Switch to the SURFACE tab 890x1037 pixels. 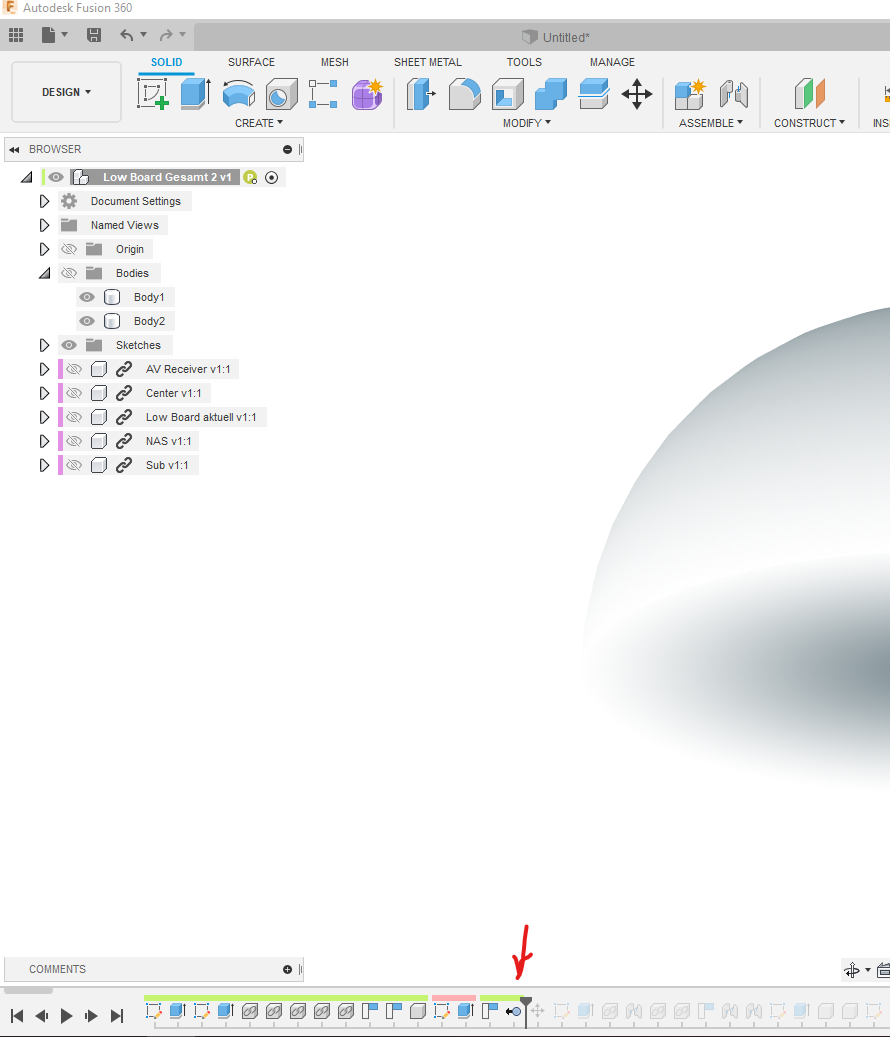coord(251,62)
